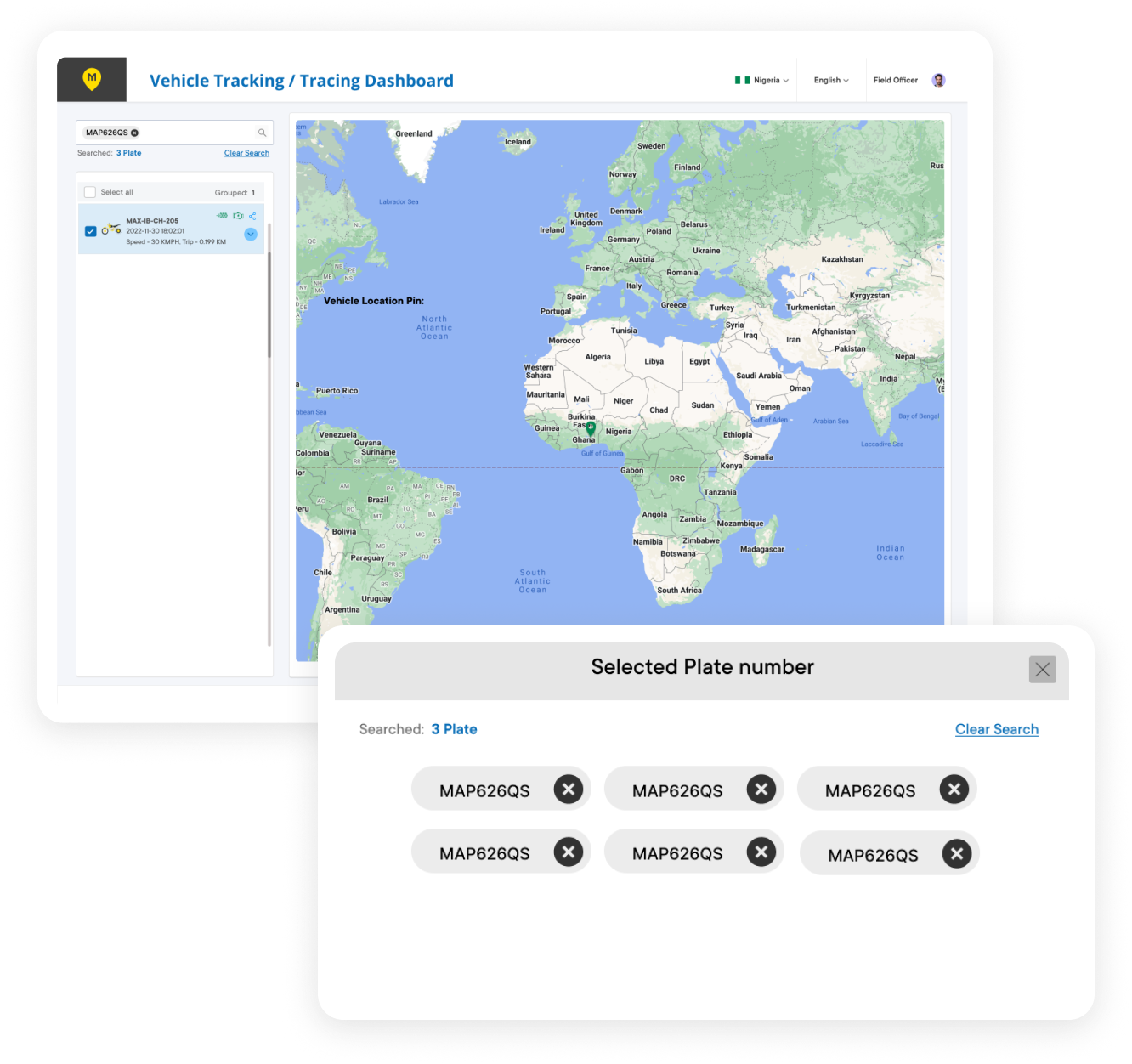Expand details for MAX-IB-CH-205 with blue chevron
The width and height of the screenshot is (1132, 1064).
[251, 235]
